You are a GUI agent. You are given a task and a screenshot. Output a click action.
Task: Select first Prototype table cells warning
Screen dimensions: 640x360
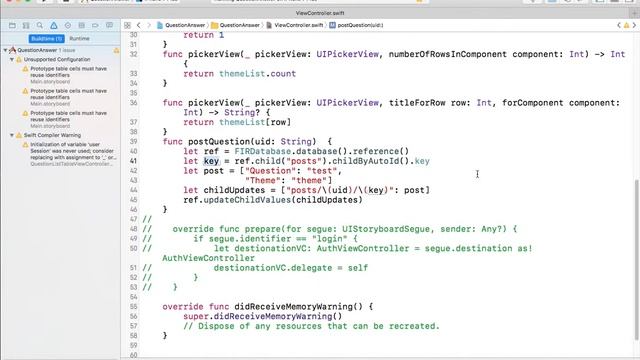tap(68, 75)
